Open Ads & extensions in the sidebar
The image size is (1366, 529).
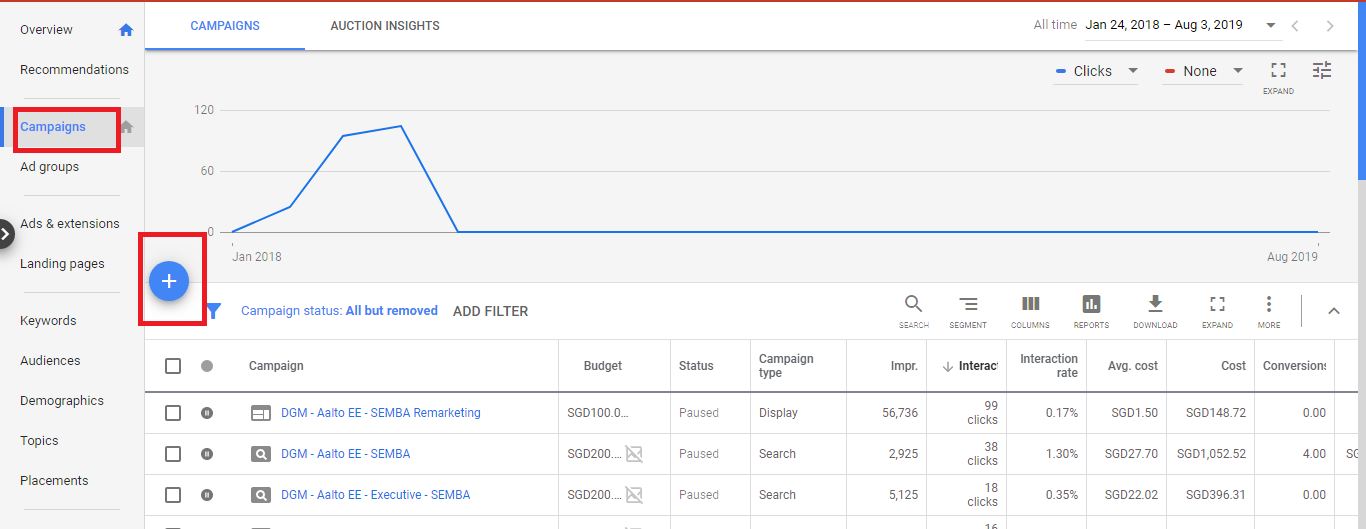(x=70, y=224)
